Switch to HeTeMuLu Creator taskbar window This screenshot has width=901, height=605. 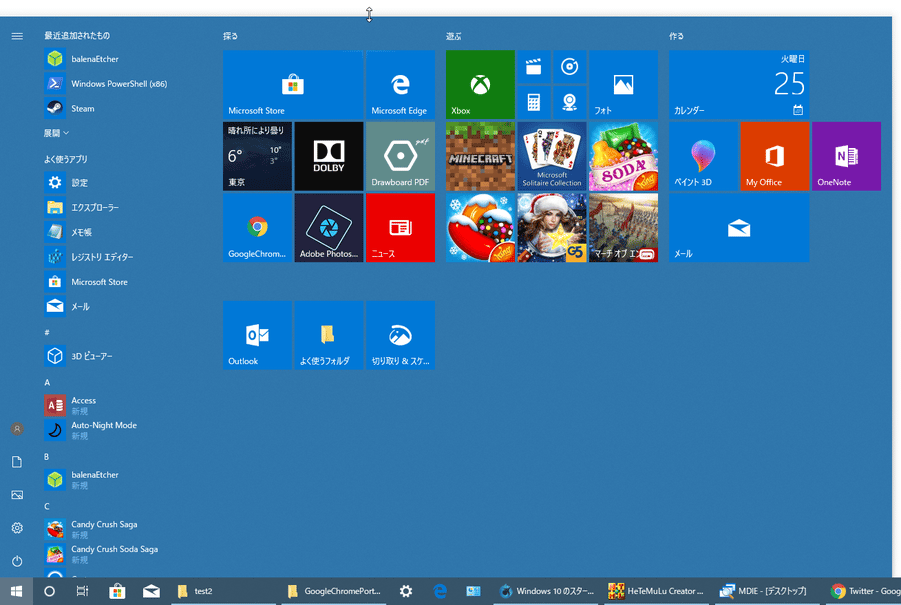tap(656, 591)
